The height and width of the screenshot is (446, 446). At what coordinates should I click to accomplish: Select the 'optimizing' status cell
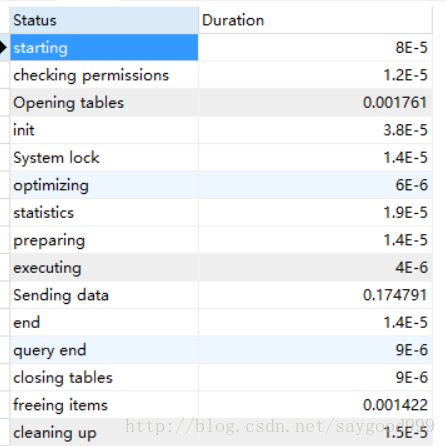[104, 185]
